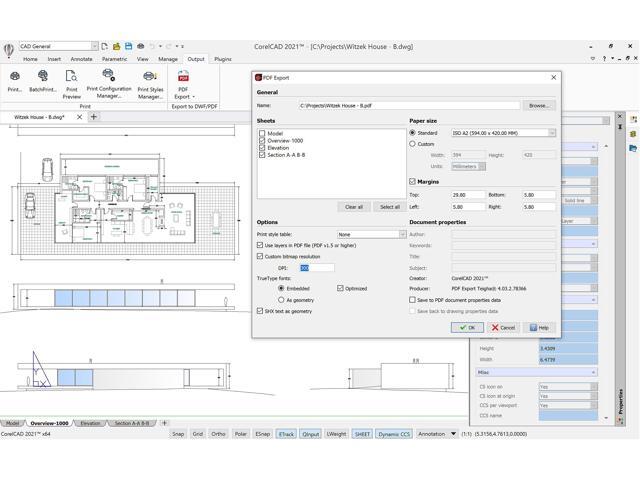This screenshot has height=480, width=640.
Task: Uncheck the Overview-1000 sheet
Action: pos(262,140)
